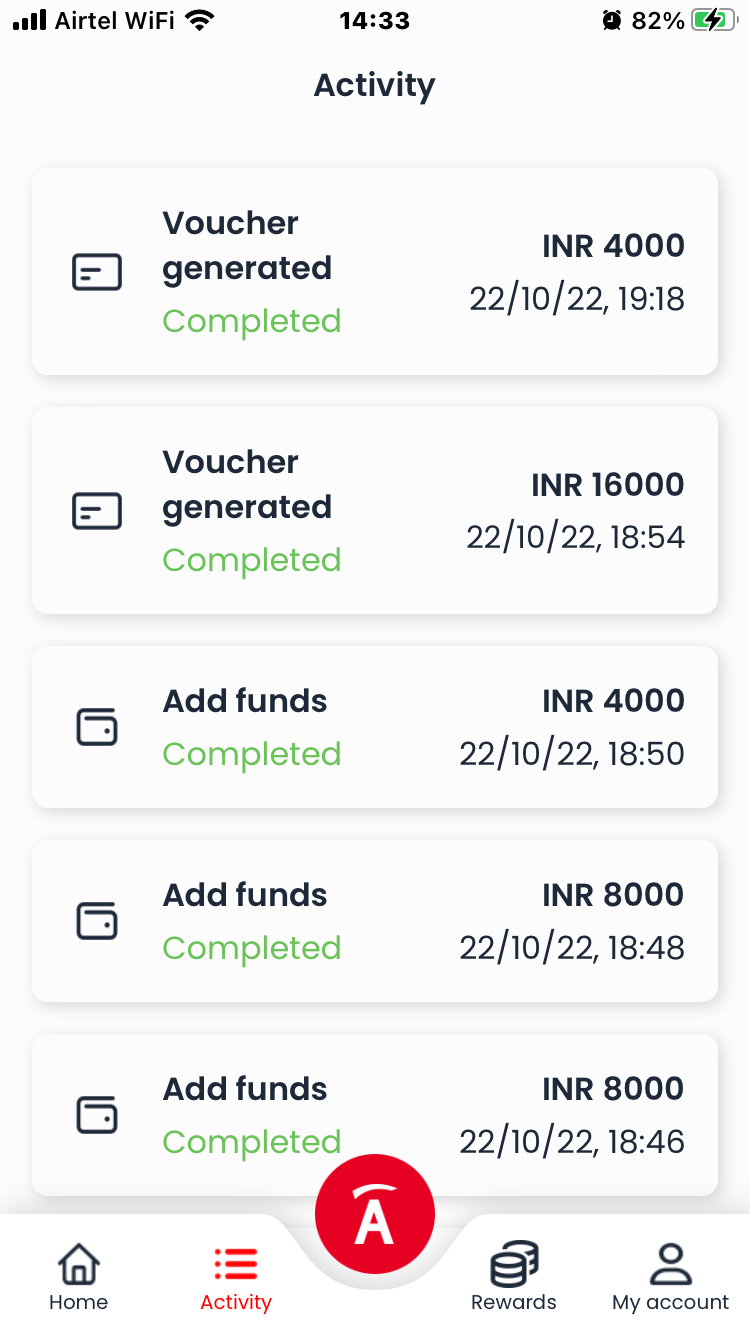Open the My account tab
750x1334 pixels.
click(x=671, y=1277)
